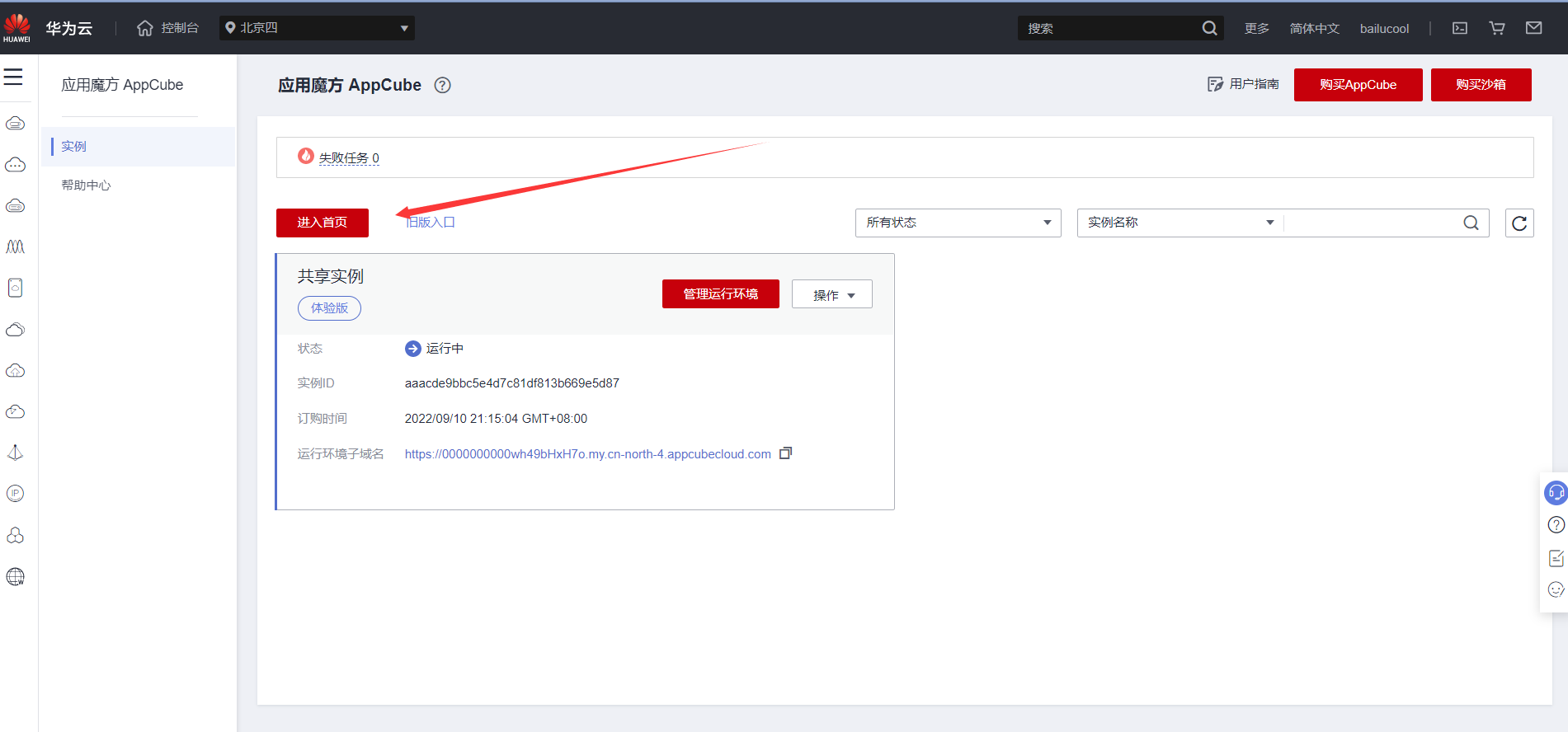Image resolution: width=1568 pixels, height=732 pixels.
Task: Open the globe domain sidebar icon
Action: click(x=15, y=576)
